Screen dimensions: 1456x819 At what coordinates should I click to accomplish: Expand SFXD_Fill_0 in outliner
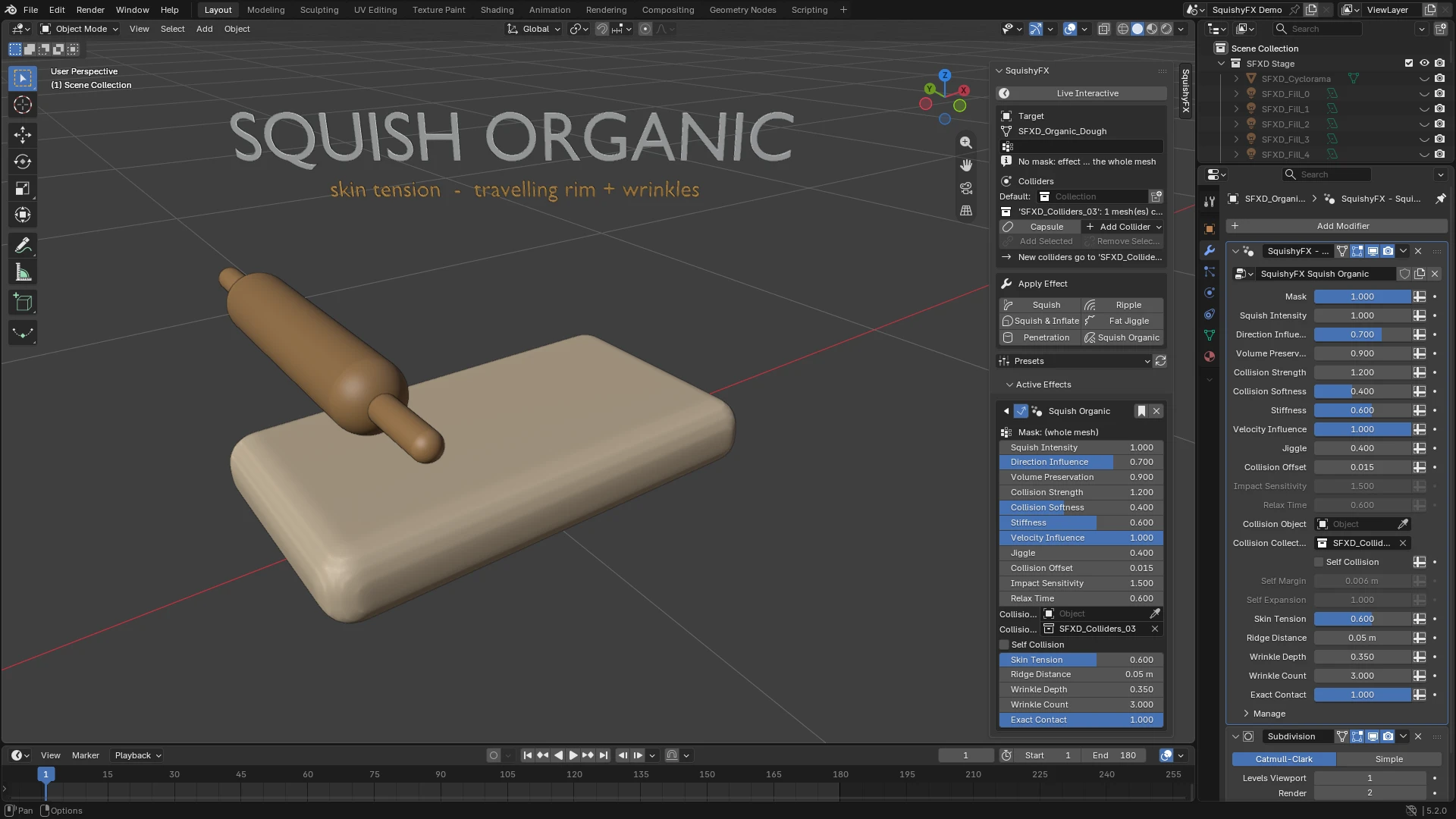tap(1236, 94)
